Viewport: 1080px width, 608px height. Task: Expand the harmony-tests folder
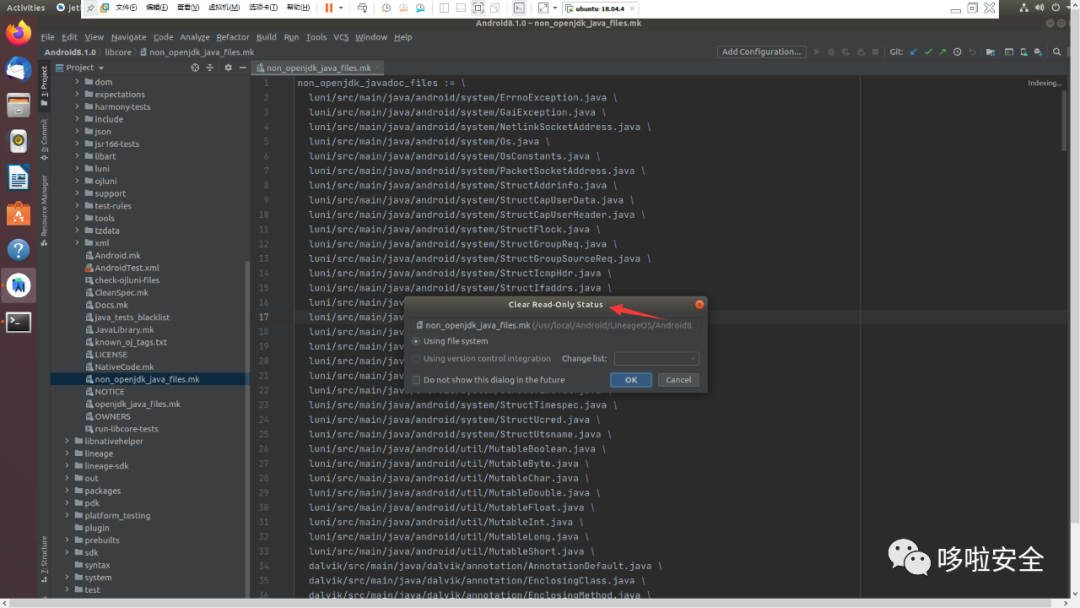77,107
